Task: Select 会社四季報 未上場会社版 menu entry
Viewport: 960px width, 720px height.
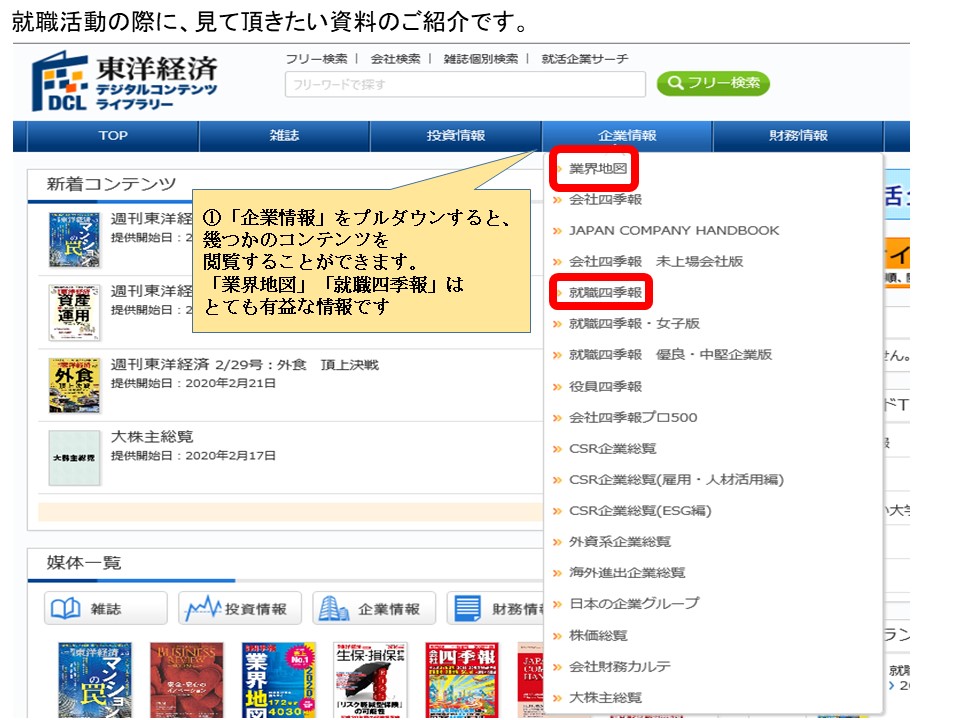Action: point(656,261)
